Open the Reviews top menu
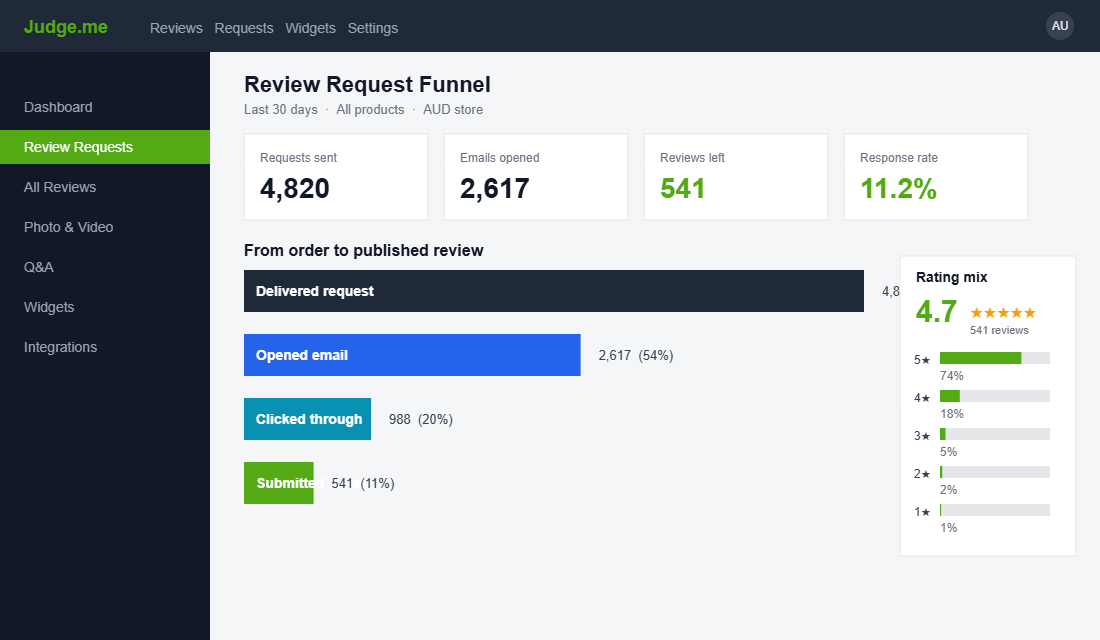This screenshot has height=640, width=1100. pyautogui.click(x=176, y=28)
